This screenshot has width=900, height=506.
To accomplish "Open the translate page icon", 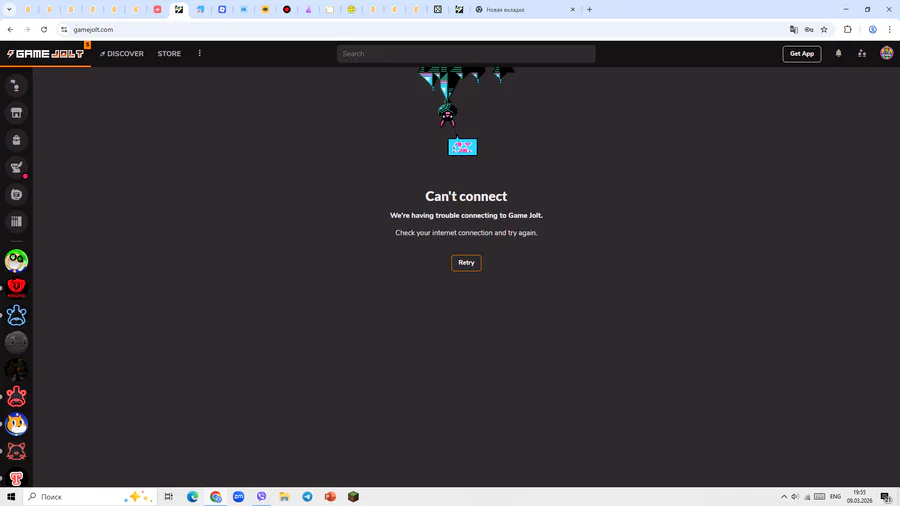I will 794,29.
